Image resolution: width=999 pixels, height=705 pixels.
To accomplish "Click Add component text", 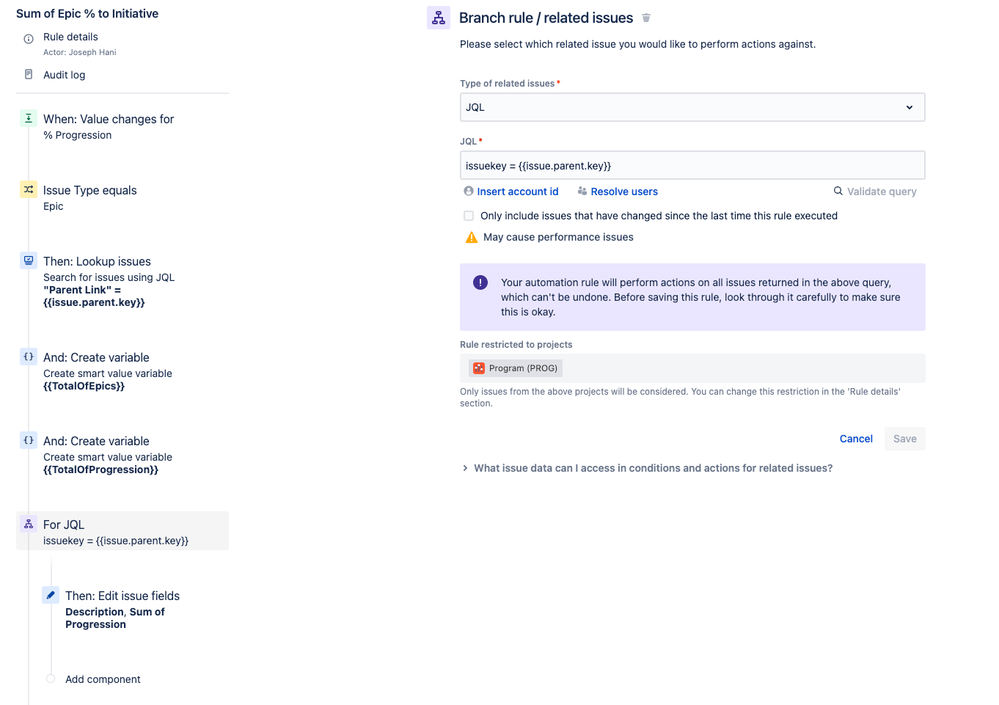I will click(103, 679).
